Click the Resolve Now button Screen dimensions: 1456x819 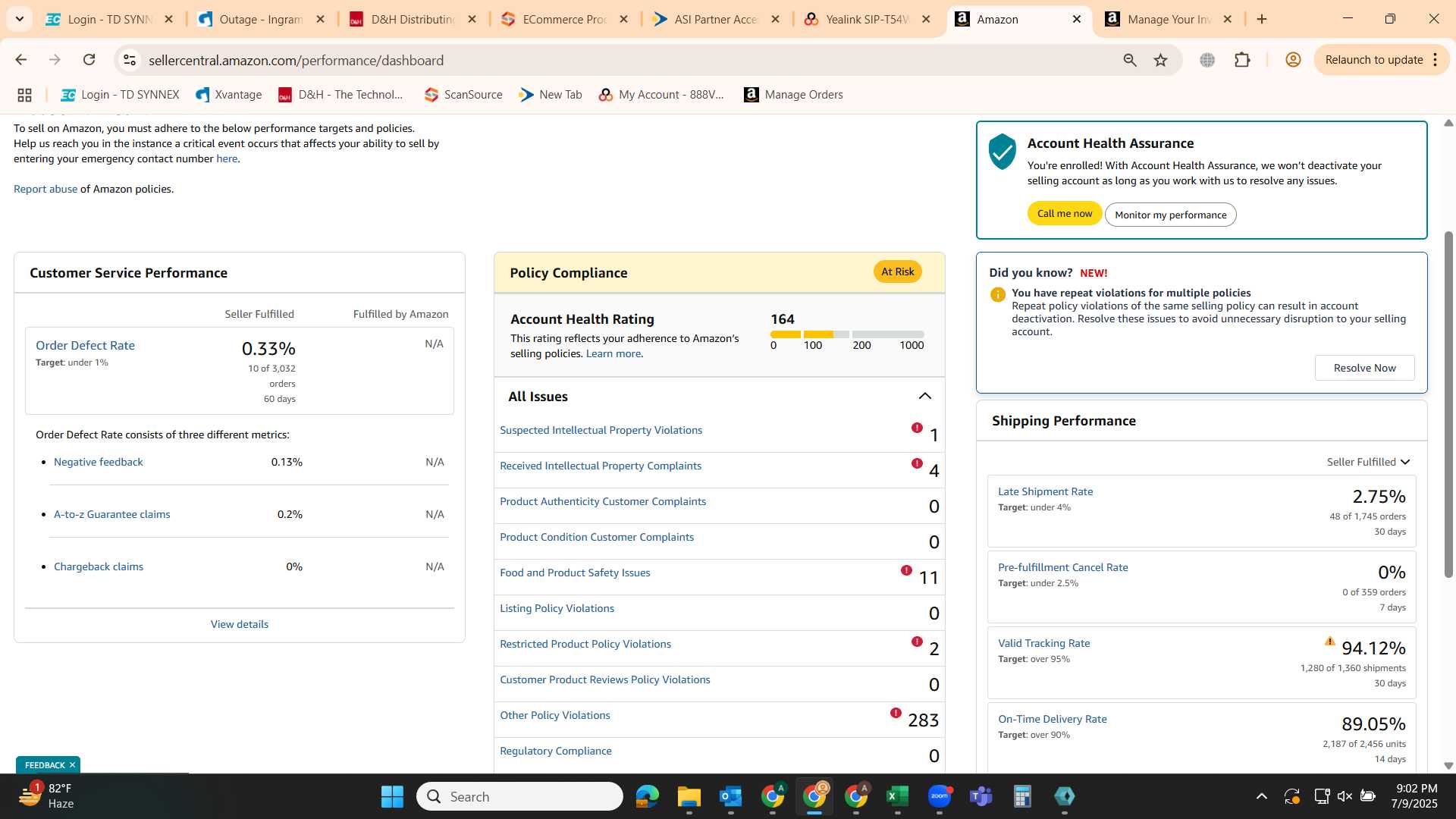1364,368
